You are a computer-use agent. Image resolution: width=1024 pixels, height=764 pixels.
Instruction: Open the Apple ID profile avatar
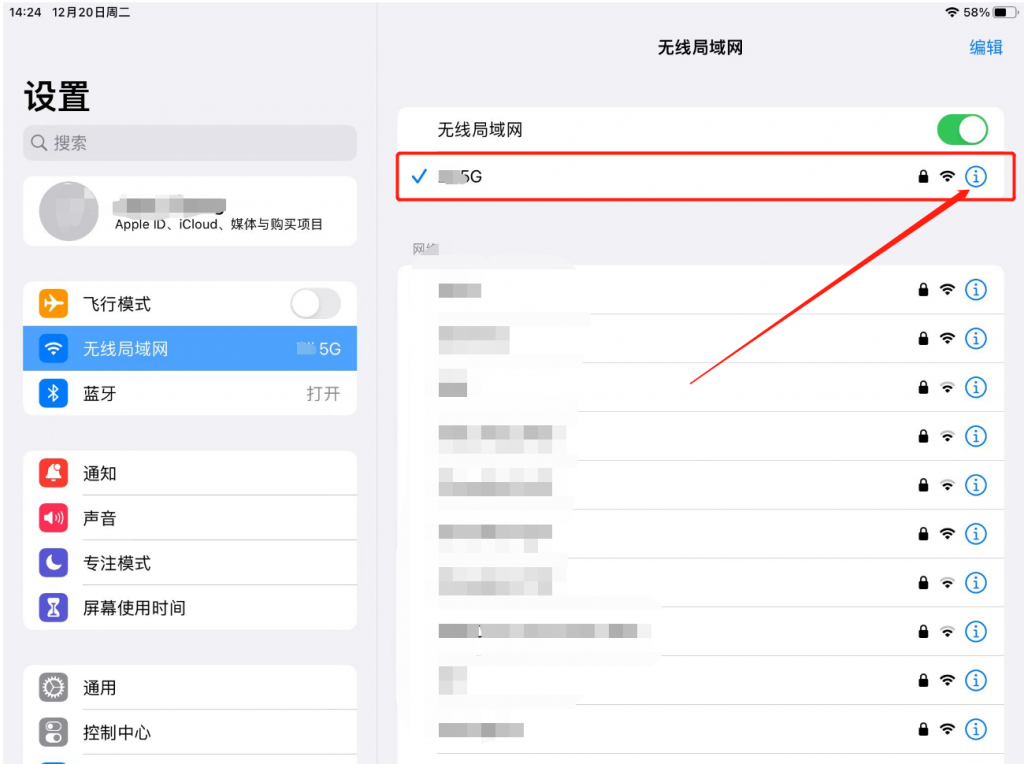(69, 211)
